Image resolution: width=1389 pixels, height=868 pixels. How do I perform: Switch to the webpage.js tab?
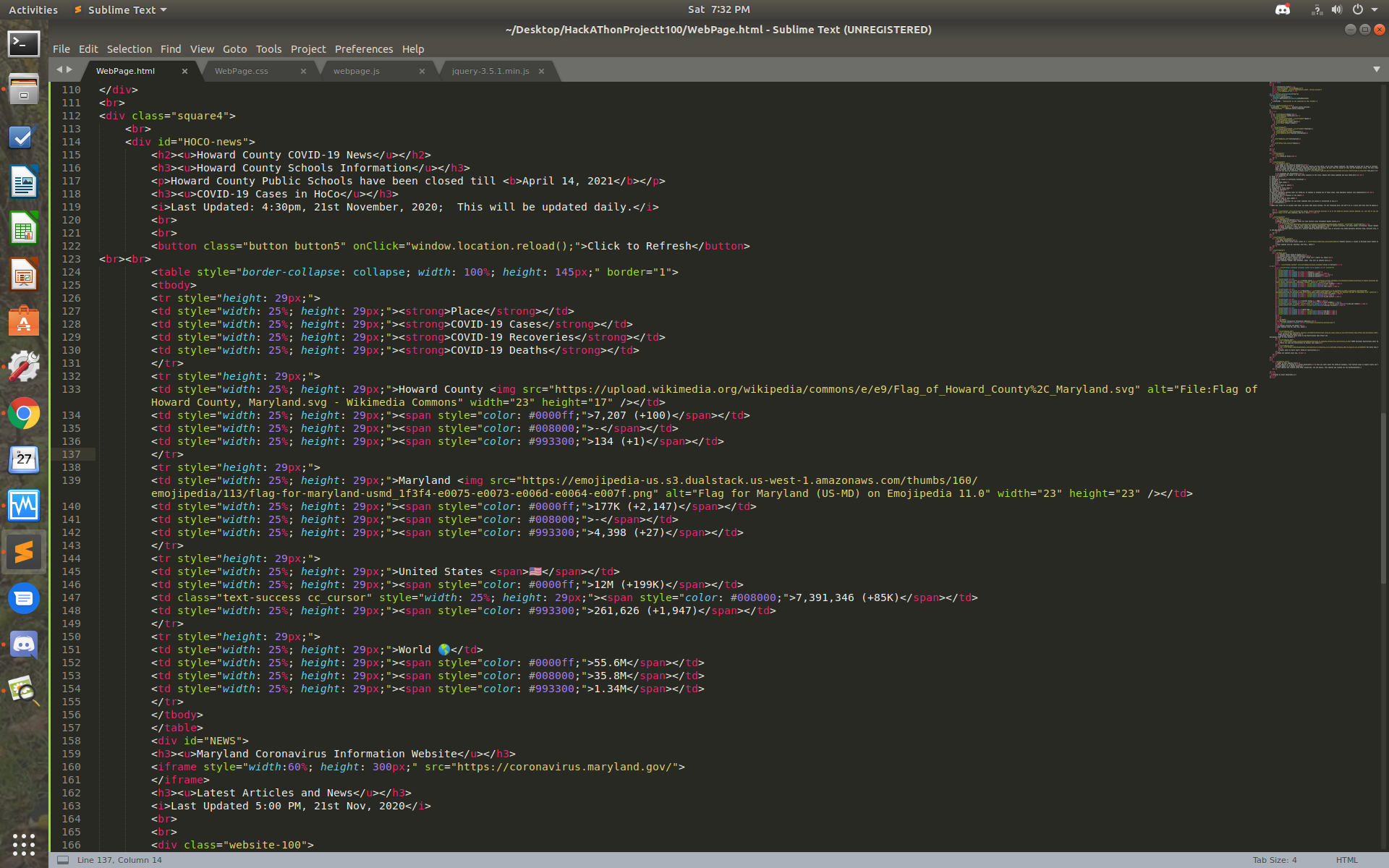(357, 71)
